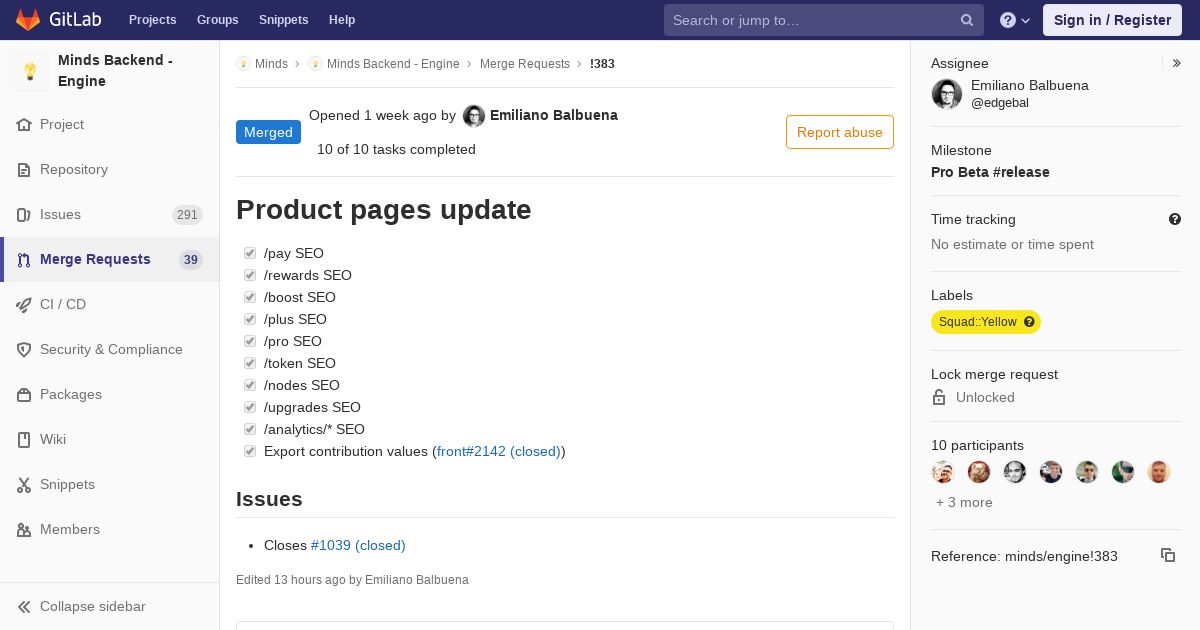Open the Help question mark menu
1200x630 pixels.
(1015, 20)
